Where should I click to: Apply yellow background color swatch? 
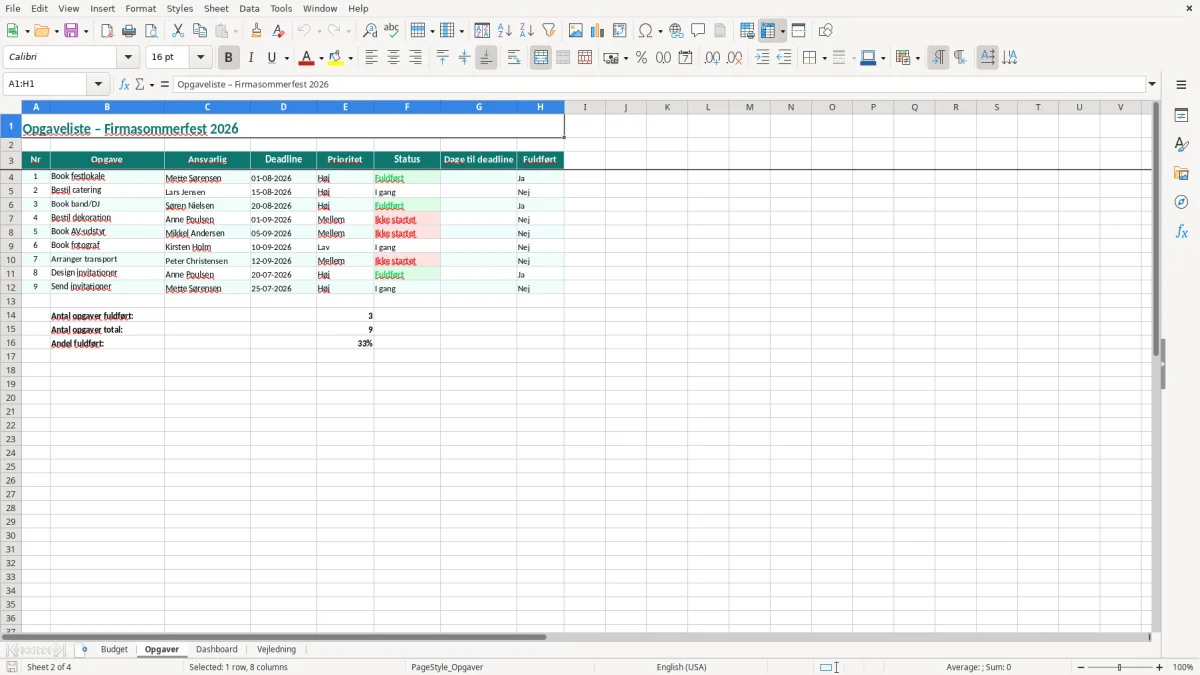(x=336, y=58)
